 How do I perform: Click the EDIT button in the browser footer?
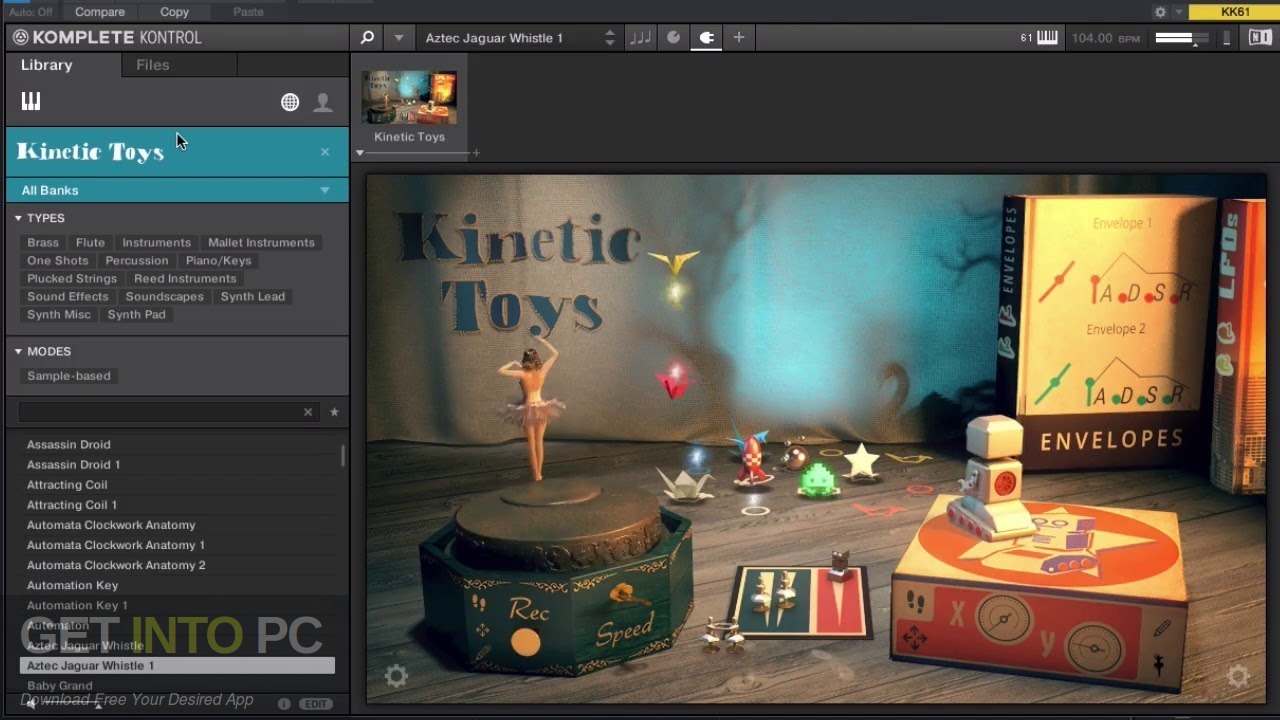(x=316, y=704)
